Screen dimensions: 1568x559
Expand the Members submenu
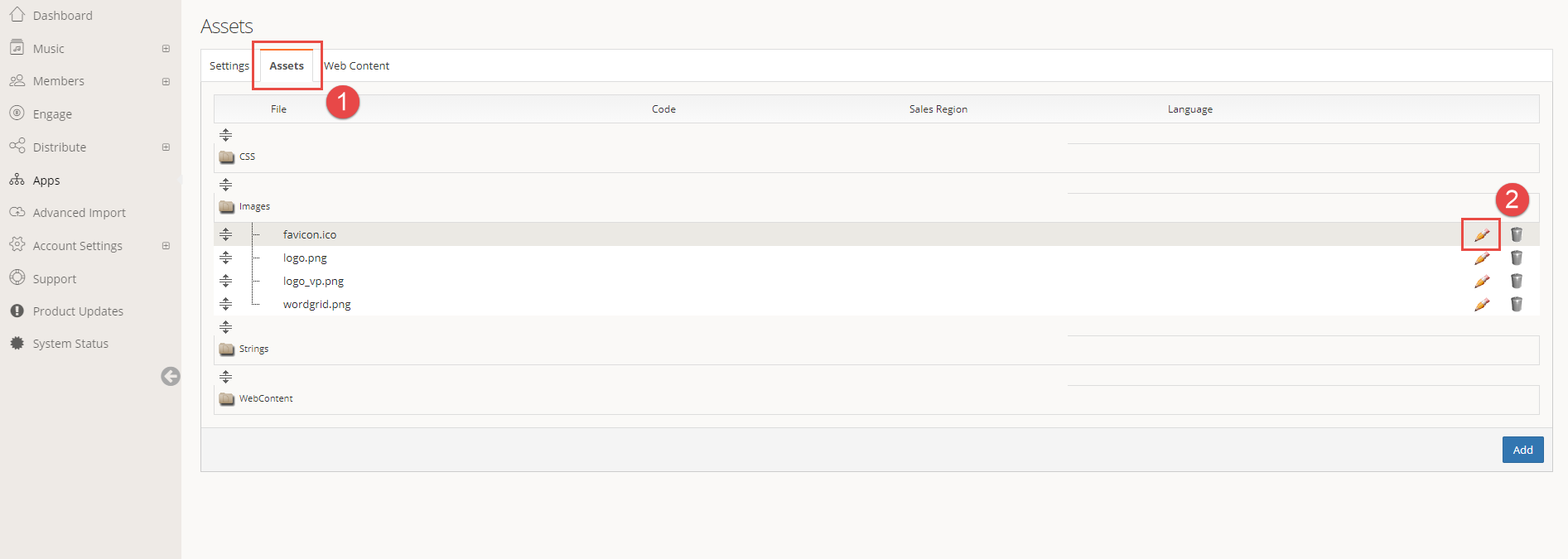coord(166,82)
